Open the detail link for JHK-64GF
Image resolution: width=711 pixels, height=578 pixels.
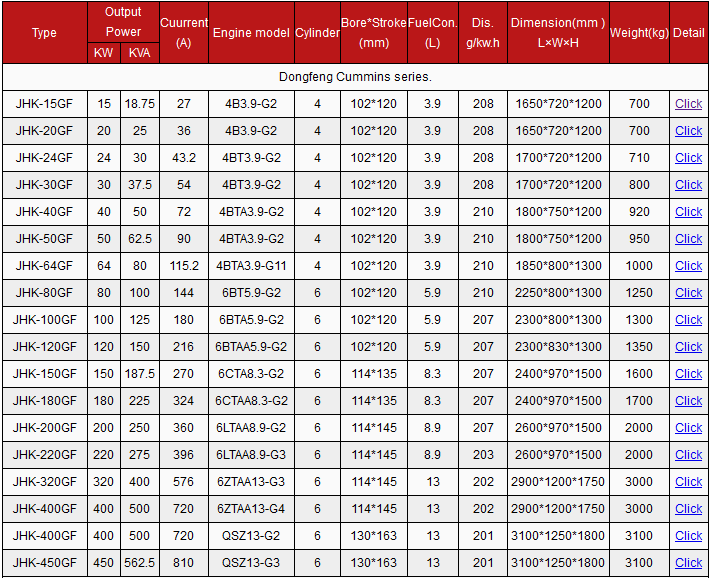(x=688, y=266)
